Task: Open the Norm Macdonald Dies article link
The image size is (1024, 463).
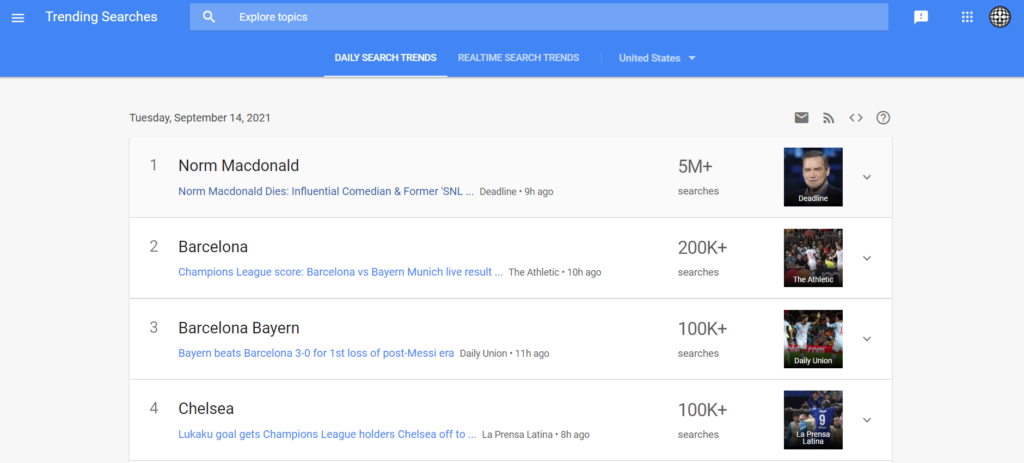Action: [x=326, y=191]
